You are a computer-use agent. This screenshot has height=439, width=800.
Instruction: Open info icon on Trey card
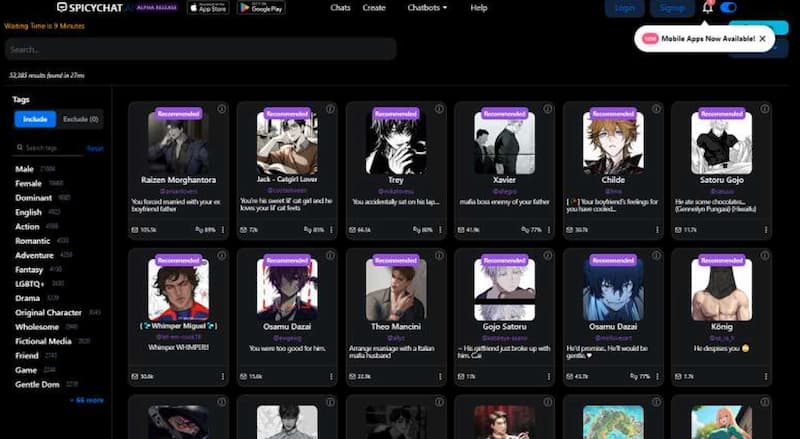click(x=439, y=109)
